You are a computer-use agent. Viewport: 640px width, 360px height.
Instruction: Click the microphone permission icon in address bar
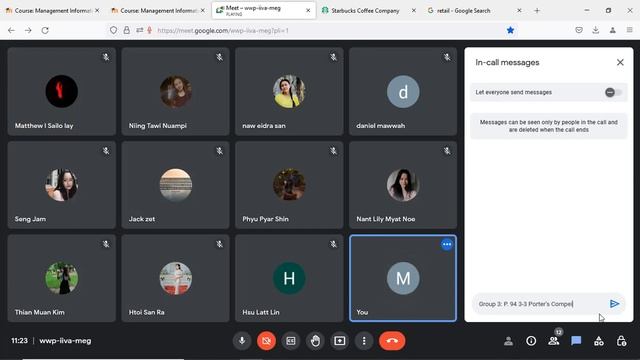click(150, 30)
